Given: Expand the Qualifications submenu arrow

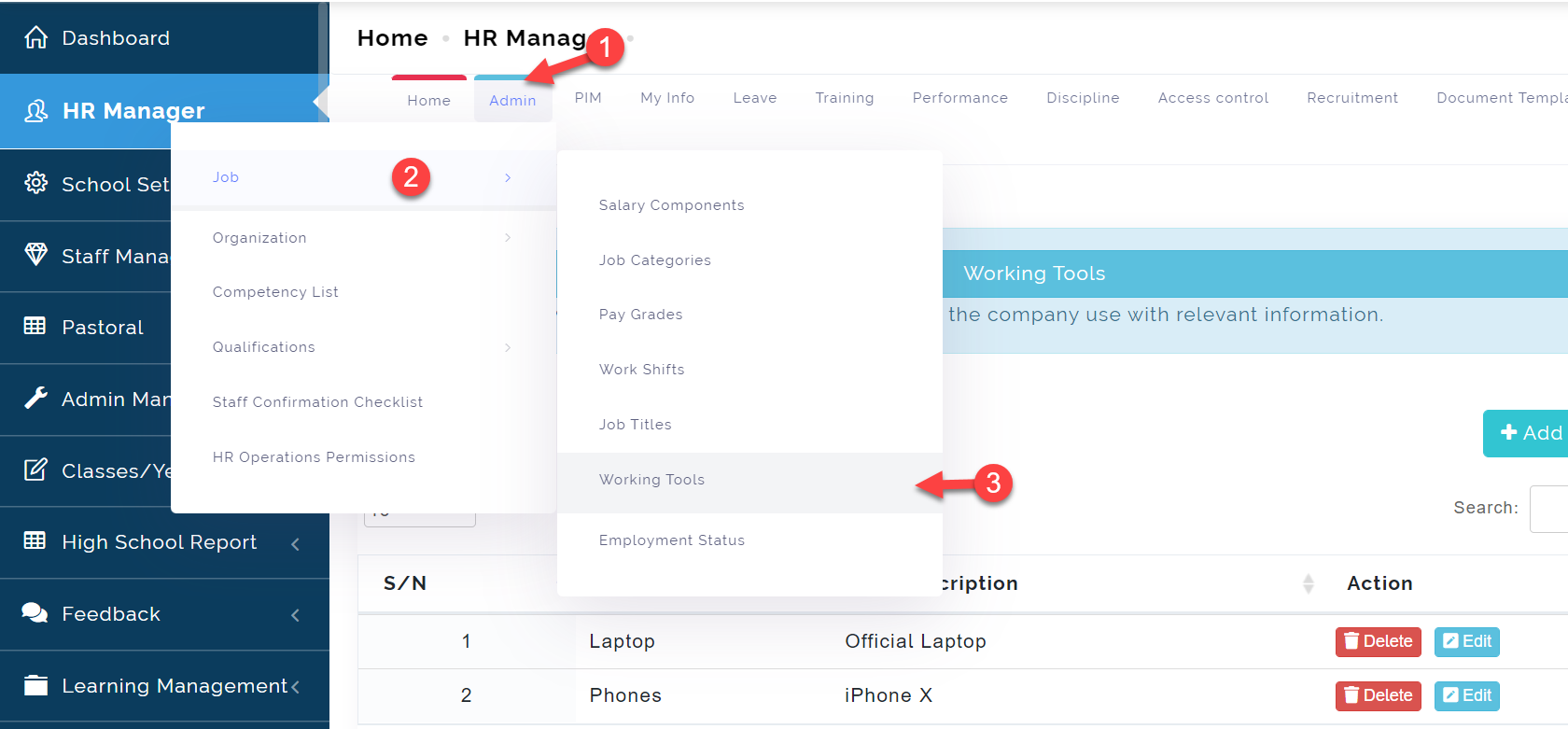Looking at the screenshot, I should pyautogui.click(x=508, y=347).
